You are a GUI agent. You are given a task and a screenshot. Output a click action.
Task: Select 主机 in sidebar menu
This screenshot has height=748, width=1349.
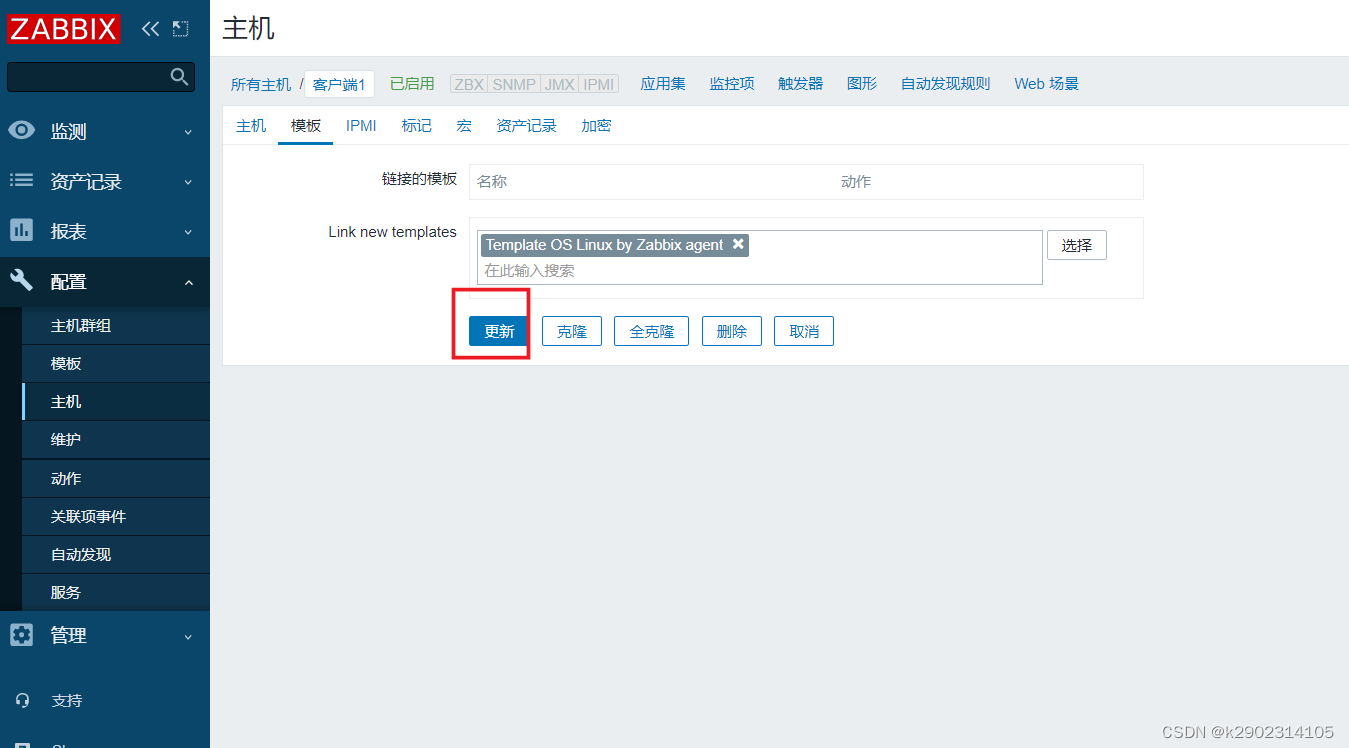[x=115, y=402]
